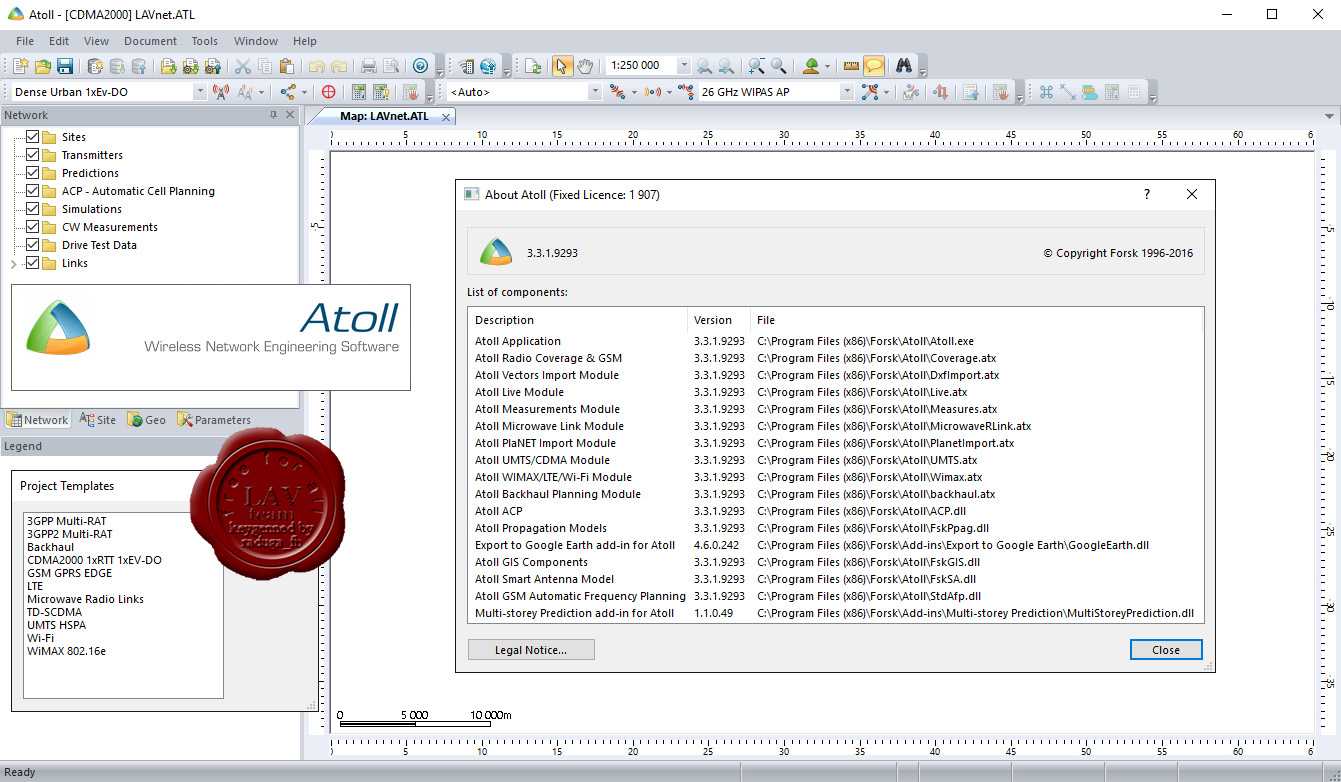Click the help question mark in About dialog title
This screenshot has height=782, width=1341.
coord(1147,195)
